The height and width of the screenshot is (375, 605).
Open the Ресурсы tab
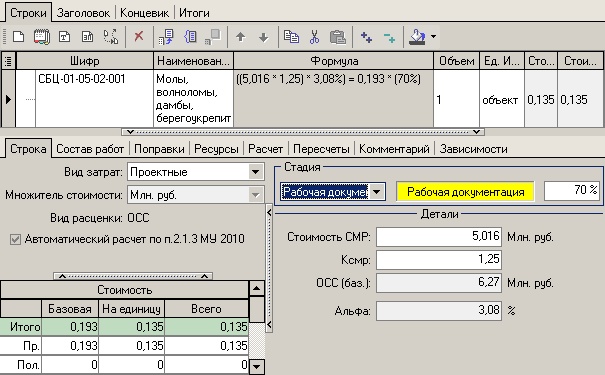coord(216,149)
